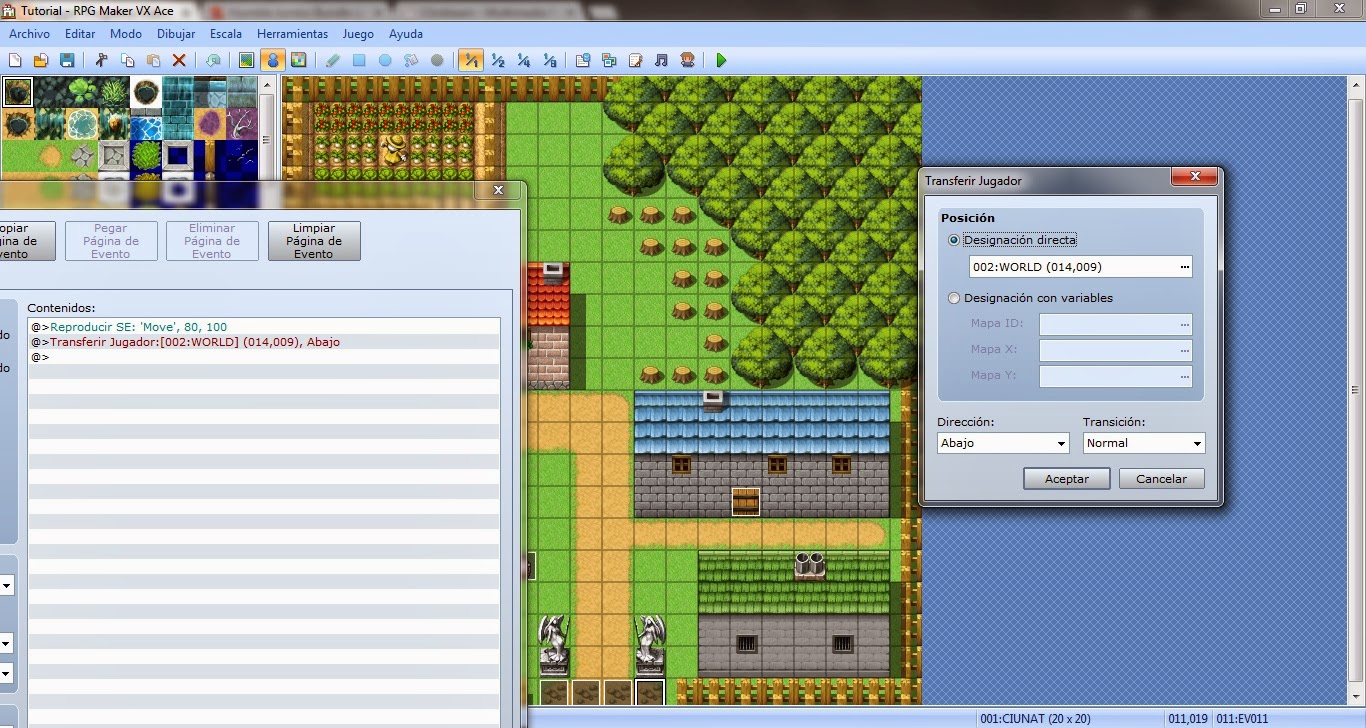1366x728 pixels.
Task: Open the Herramientas menu
Action: point(292,33)
